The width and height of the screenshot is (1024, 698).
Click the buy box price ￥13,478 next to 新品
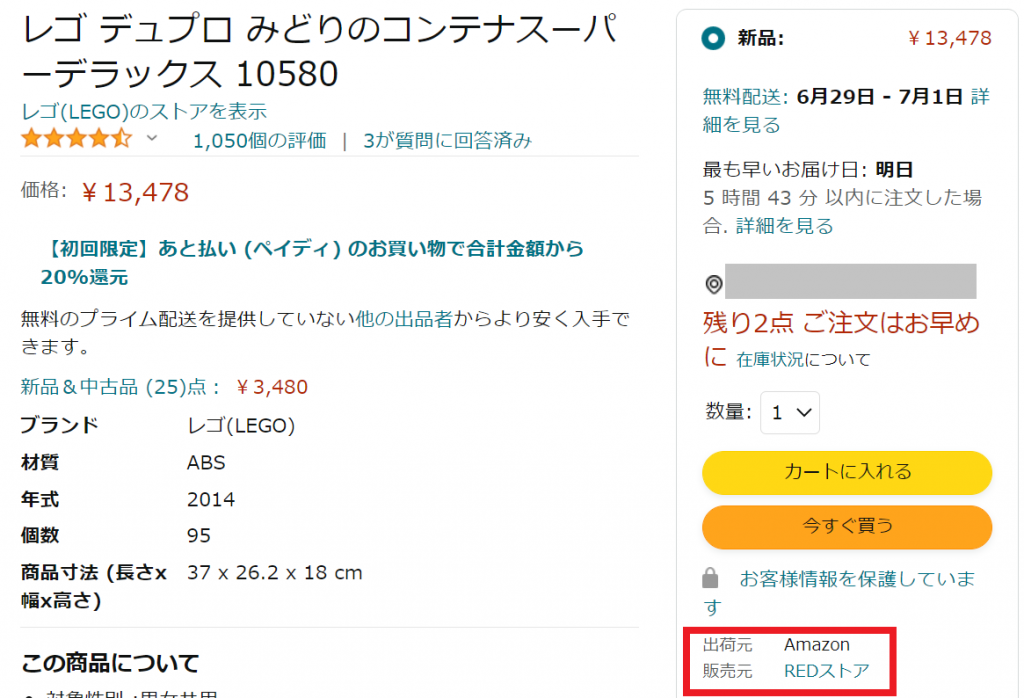coord(950,38)
